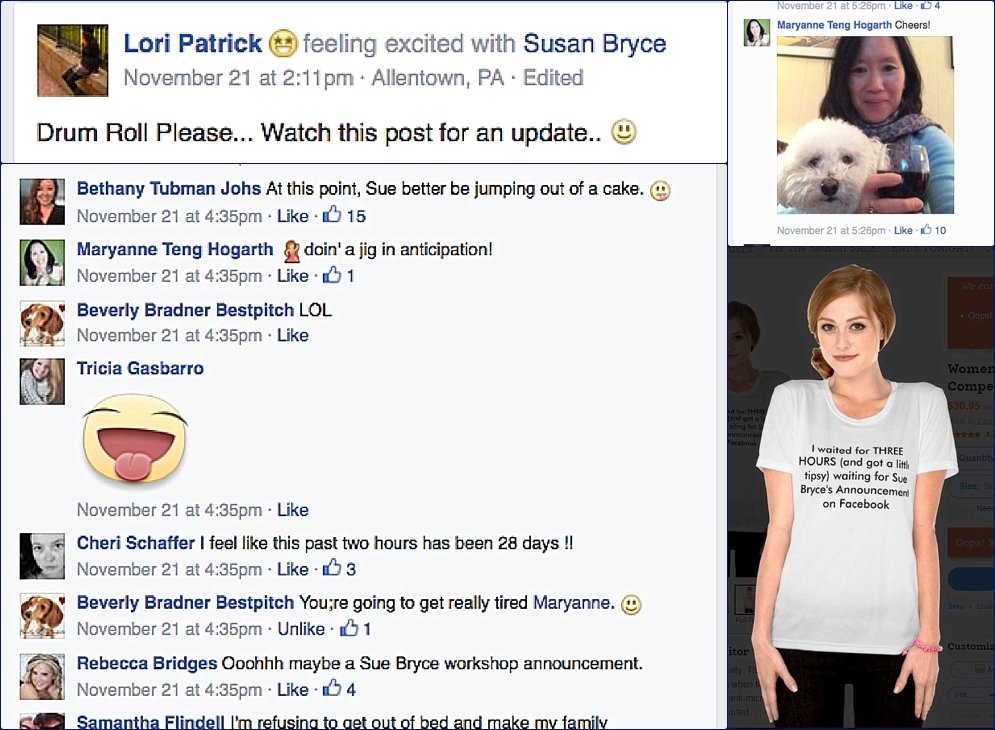This screenshot has width=995, height=730.
Task: Open Beverly Bradner Bestpitch's name on LOL comment
Action: point(185,310)
